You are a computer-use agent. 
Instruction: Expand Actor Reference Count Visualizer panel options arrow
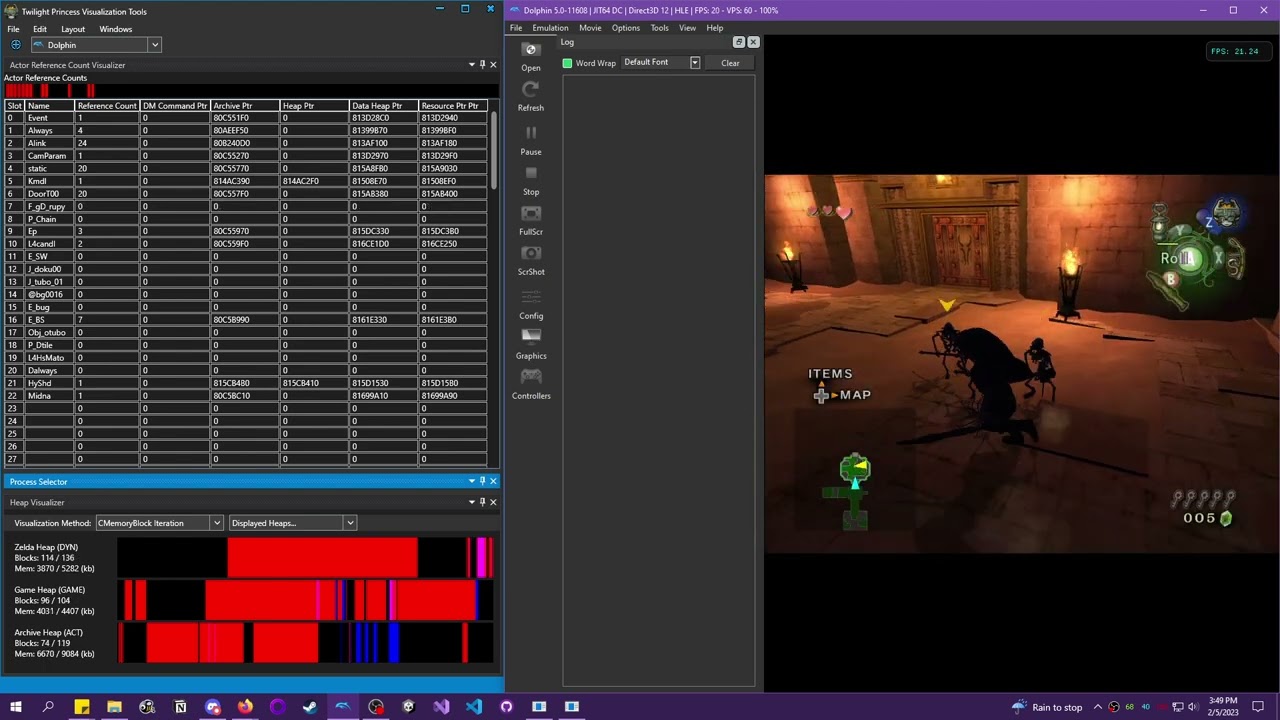point(471,65)
